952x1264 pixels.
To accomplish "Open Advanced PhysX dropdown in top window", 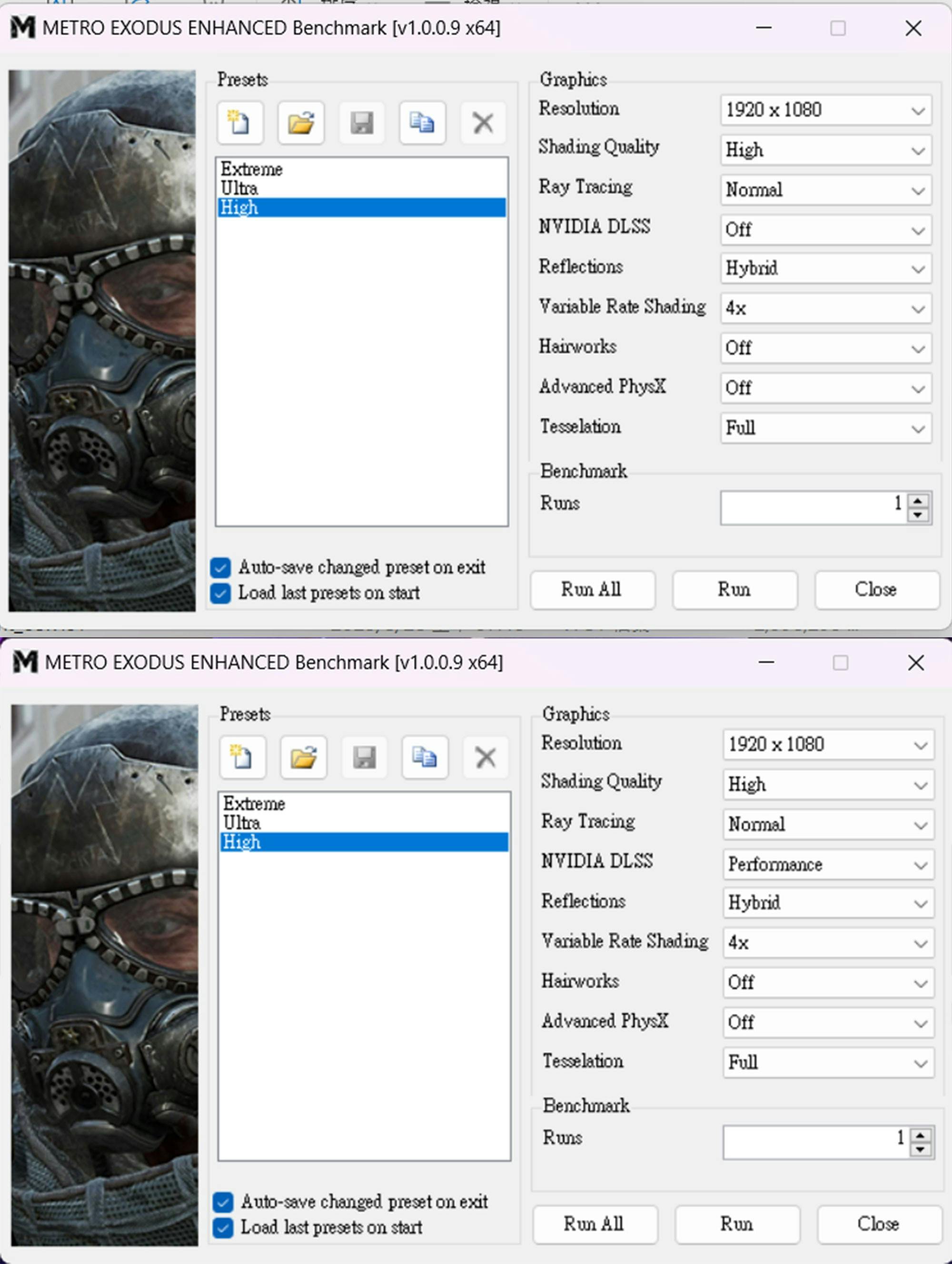I will [826, 388].
